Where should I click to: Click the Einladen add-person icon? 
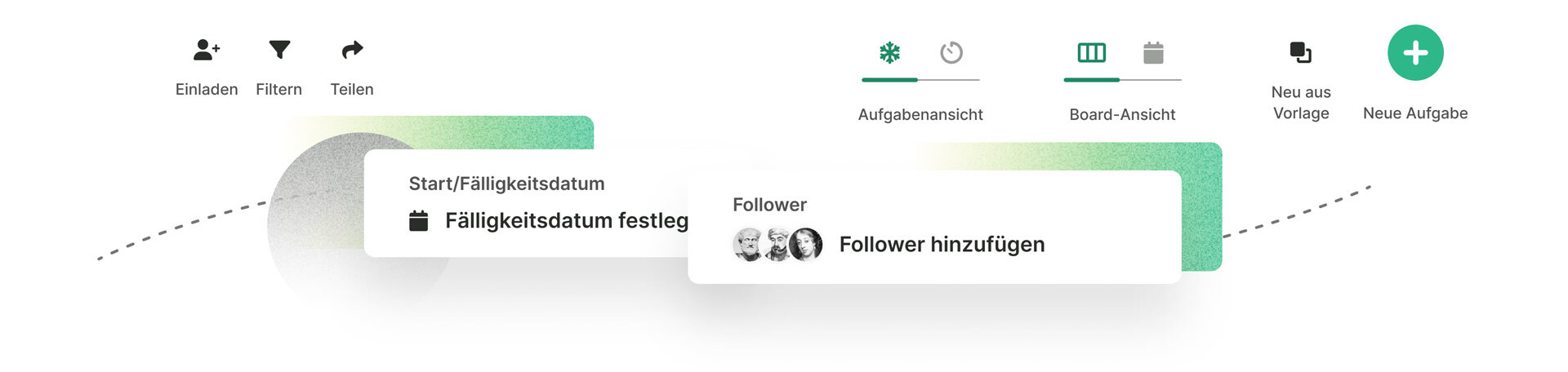click(207, 51)
